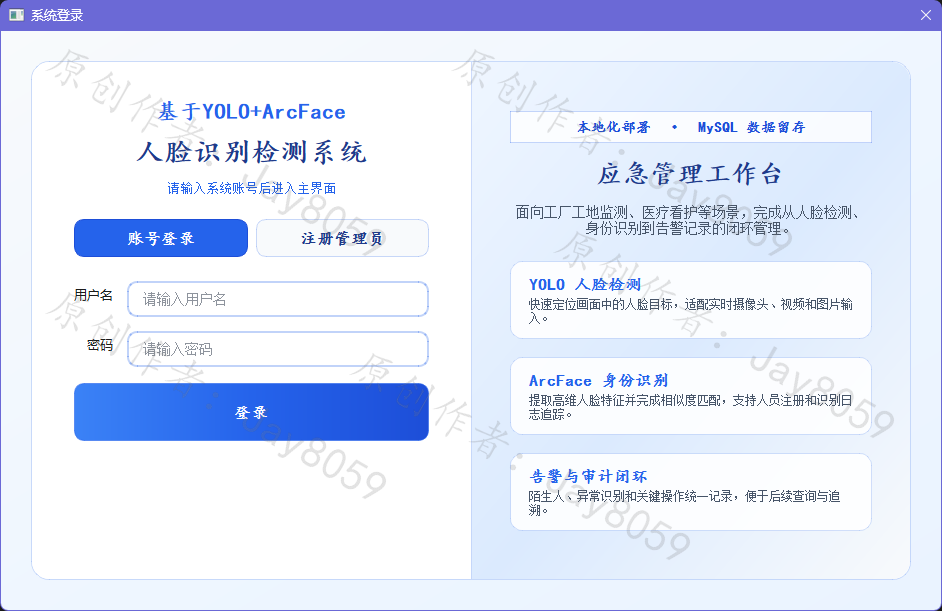
Task: Open the 注册管理员 tab
Action: coord(342,238)
